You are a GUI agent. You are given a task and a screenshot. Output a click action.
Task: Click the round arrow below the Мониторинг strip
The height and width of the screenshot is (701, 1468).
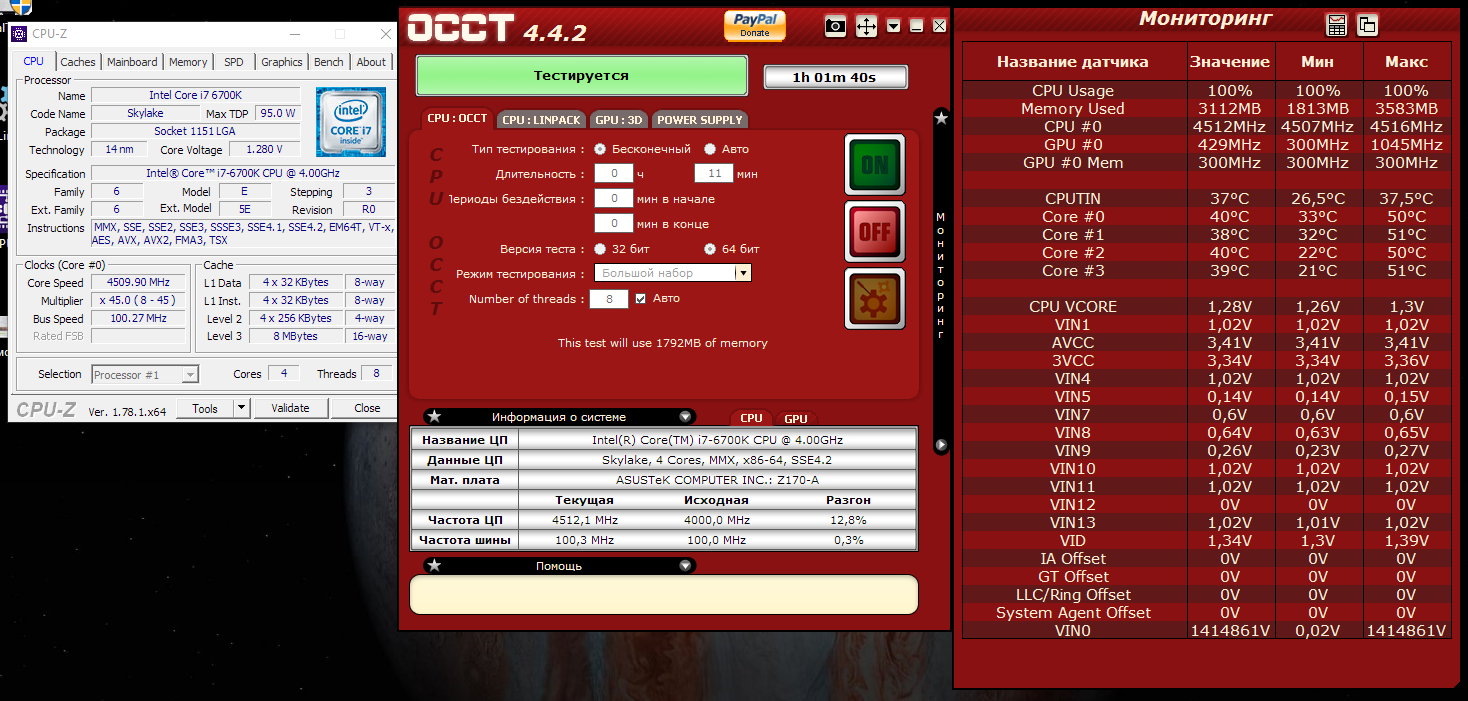click(x=941, y=444)
